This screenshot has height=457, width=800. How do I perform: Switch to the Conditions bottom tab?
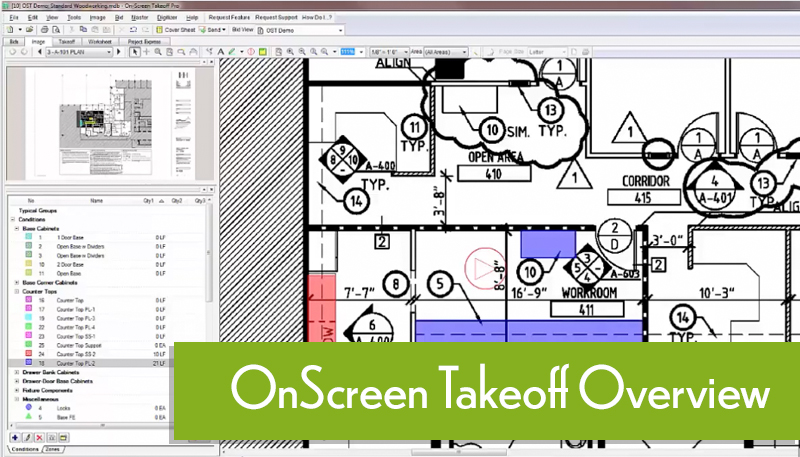click(24, 449)
